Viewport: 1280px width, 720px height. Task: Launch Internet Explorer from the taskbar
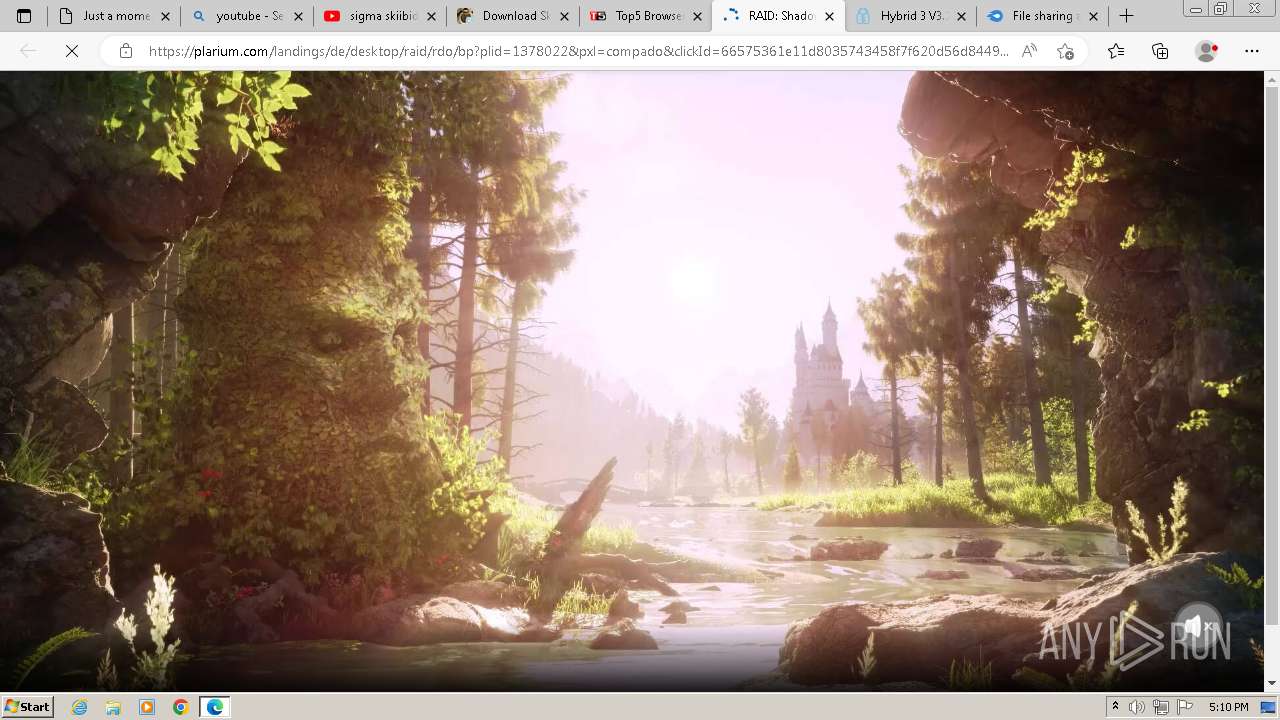coord(79,707)
